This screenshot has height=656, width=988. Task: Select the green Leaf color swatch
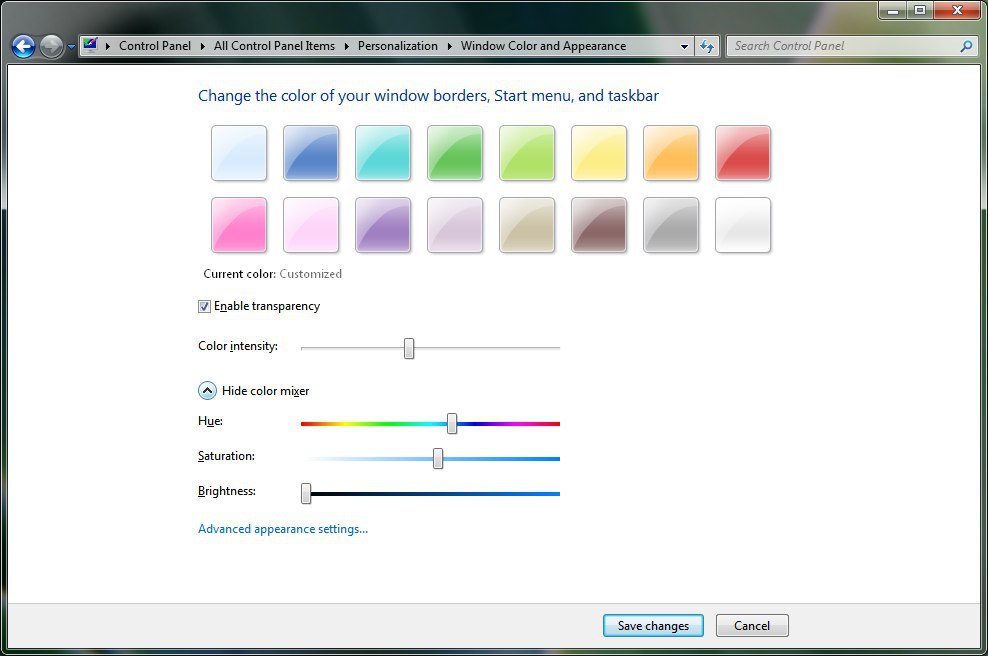[x=454, y=153]
